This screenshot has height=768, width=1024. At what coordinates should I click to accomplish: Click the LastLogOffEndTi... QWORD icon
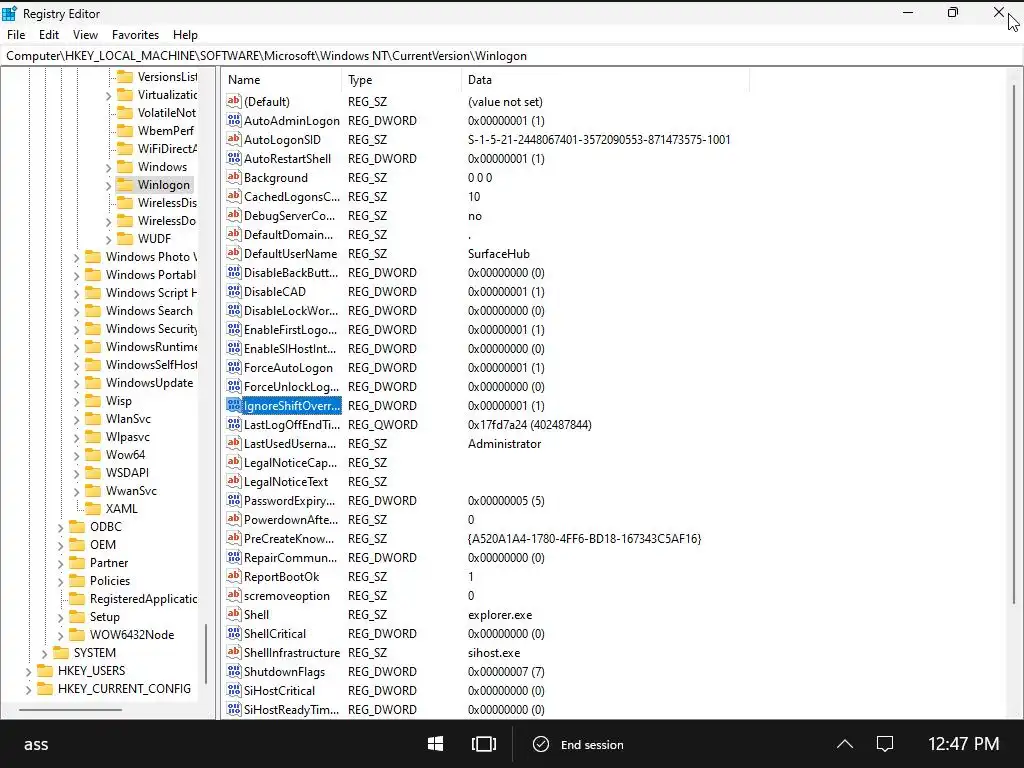coord(234,424)
